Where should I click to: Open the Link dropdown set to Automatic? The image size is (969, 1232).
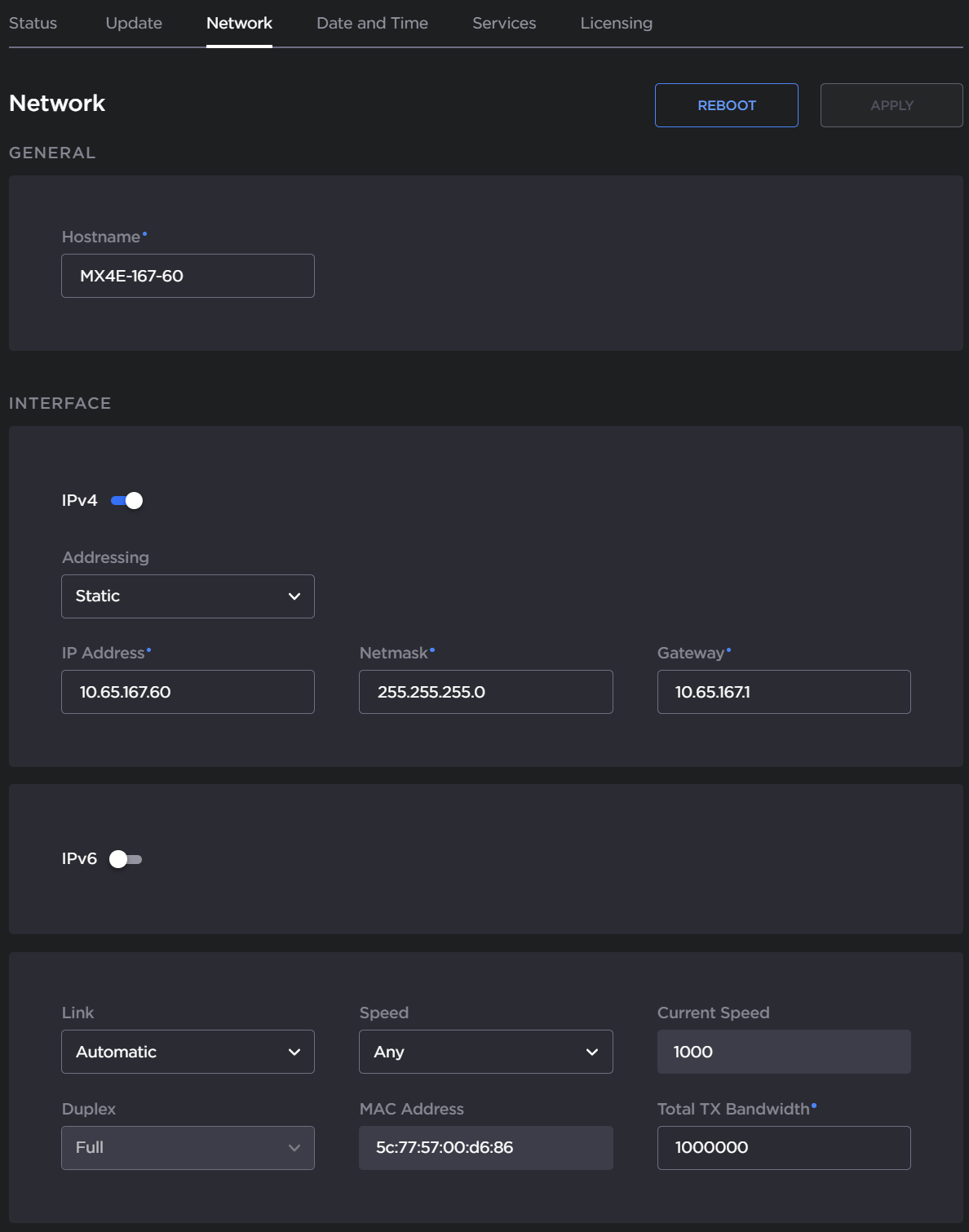pyautogui.click(x=187, y=1052)
